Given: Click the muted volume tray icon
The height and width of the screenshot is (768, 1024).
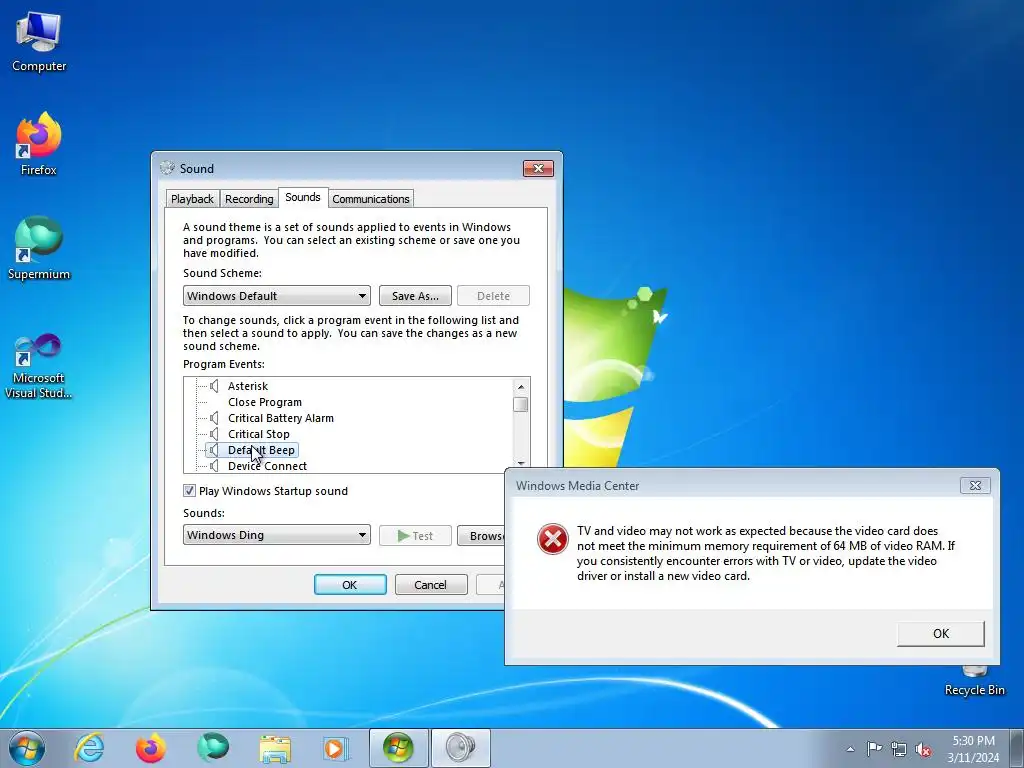Looking at the screenshot, I should pos(923,750).
